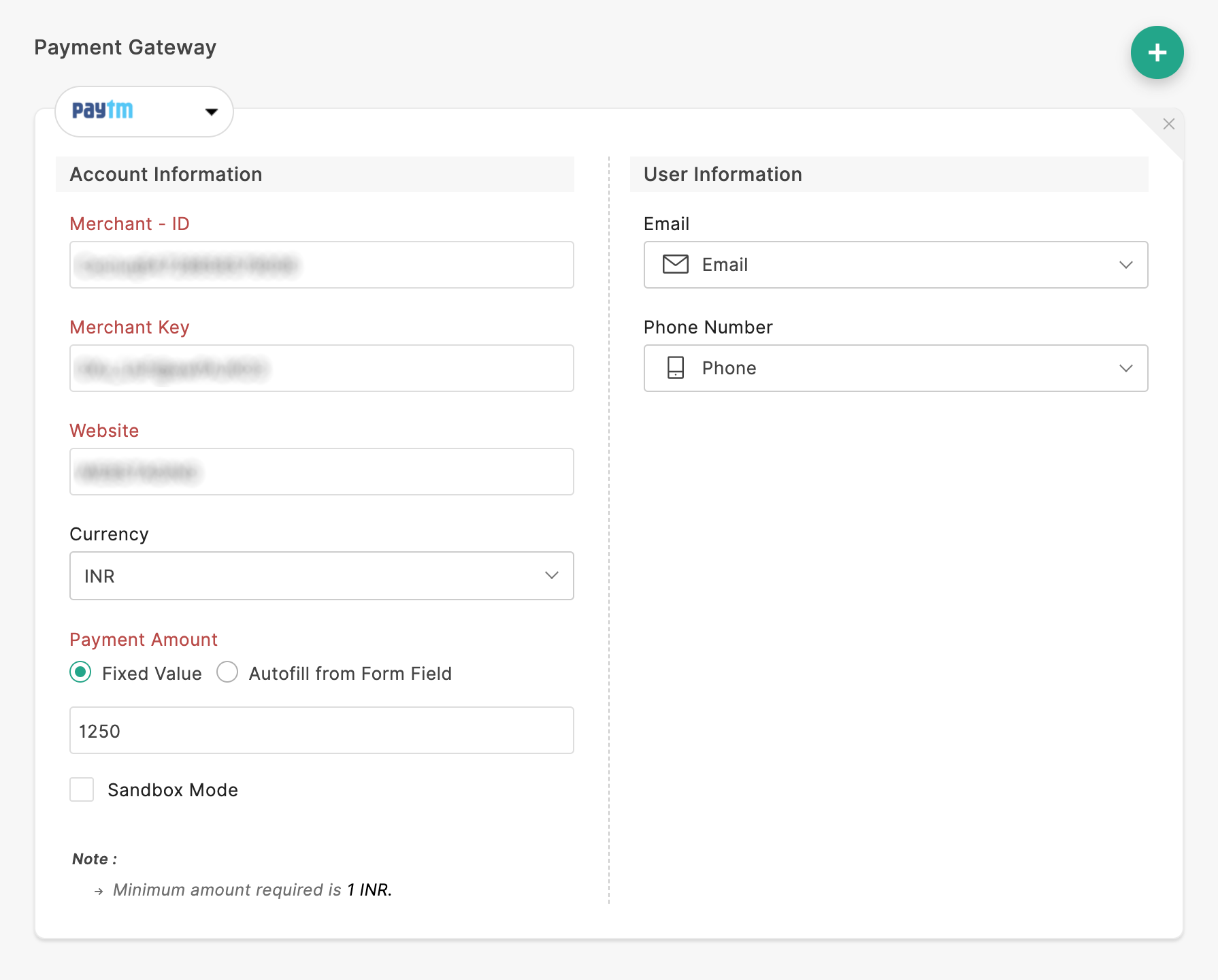Click the 'Merchant - ID' label

129,224
